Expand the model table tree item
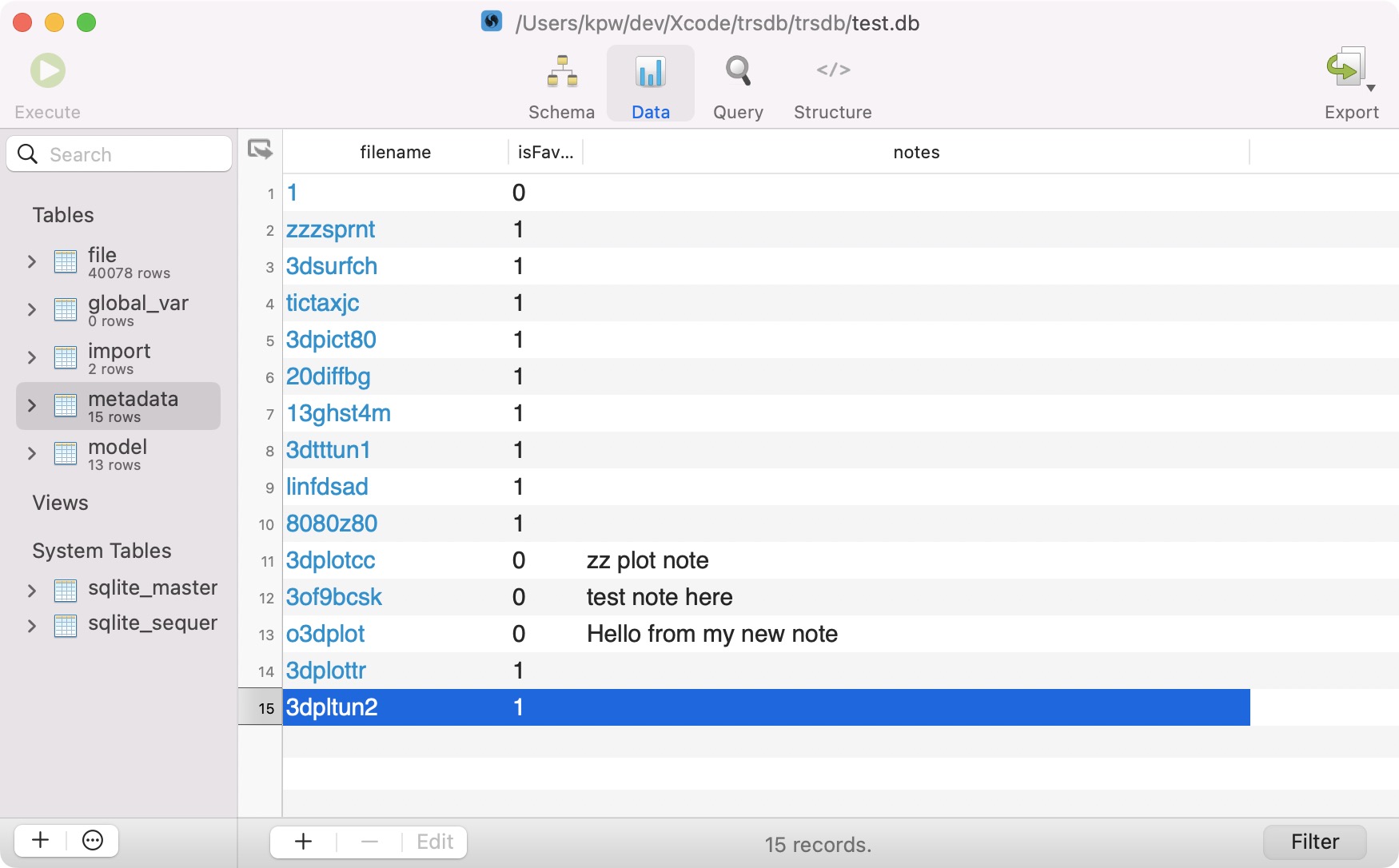 click(32, 453)
